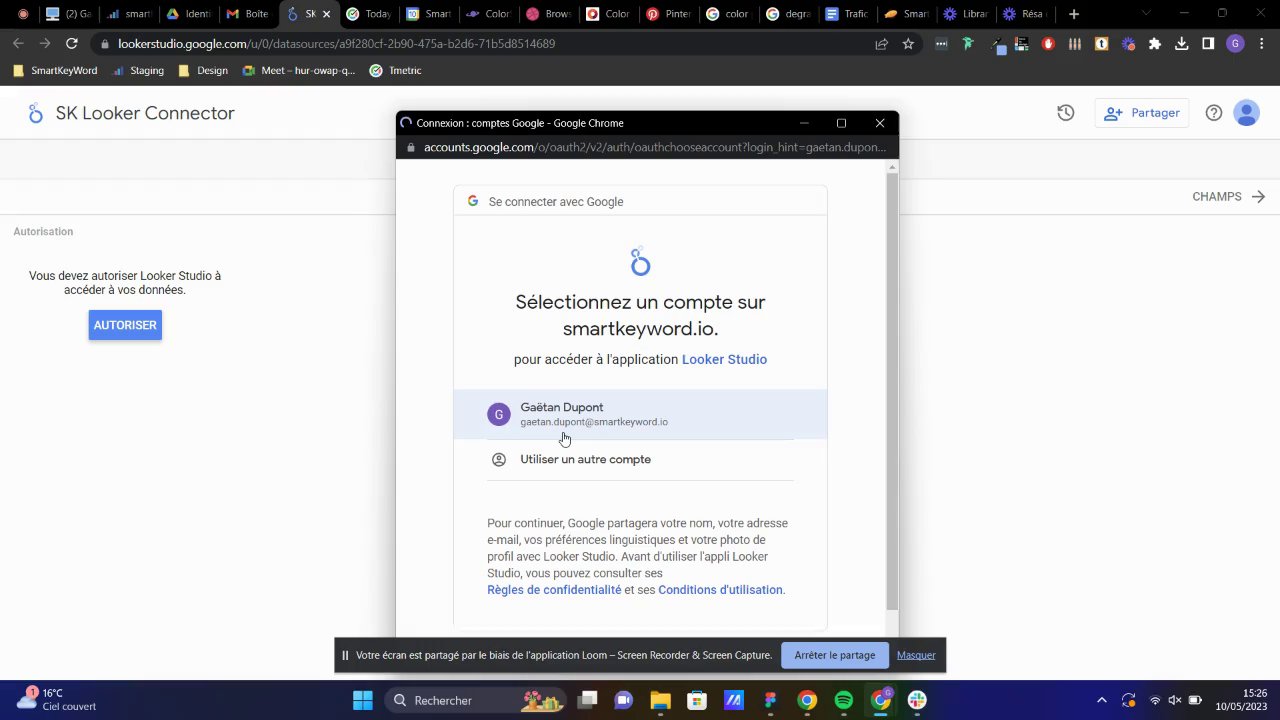Image resolution: width=1280 pixels, height=720 pixels.
Task: Click the Partager button
Action: click(x=1142, y=113)
